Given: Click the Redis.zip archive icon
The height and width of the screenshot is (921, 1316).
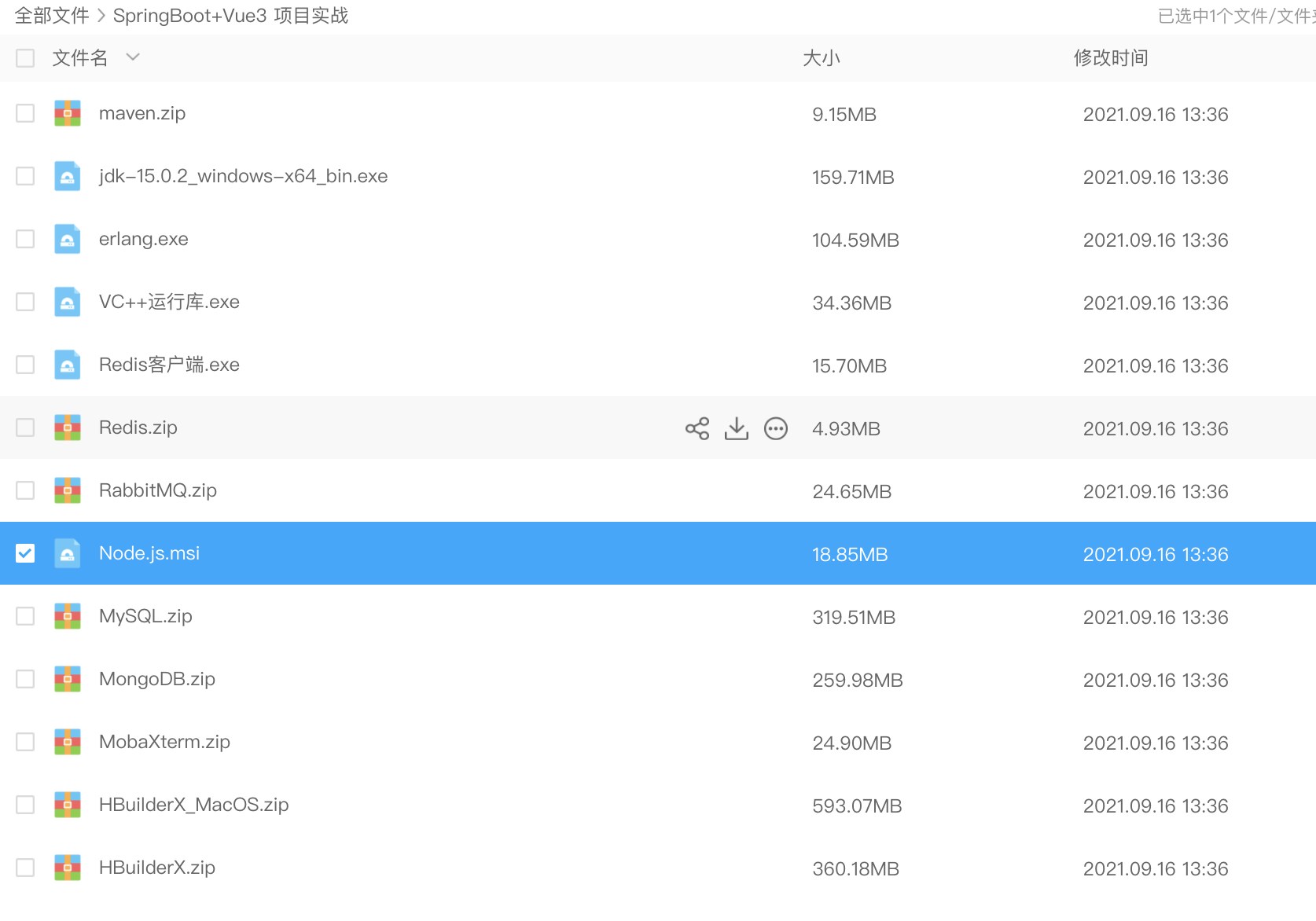Looking at the screenshot, I should 68,427.
